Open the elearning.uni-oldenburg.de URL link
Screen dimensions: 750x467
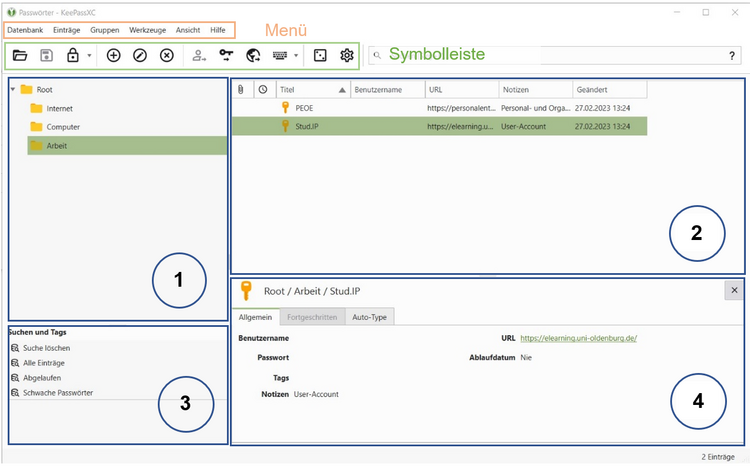(x=579, y=338)
